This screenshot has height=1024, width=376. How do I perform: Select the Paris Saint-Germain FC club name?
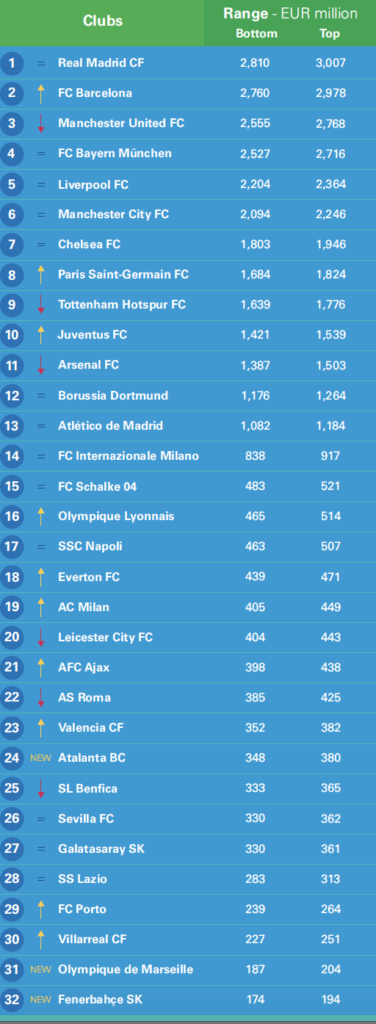(123, 275)
